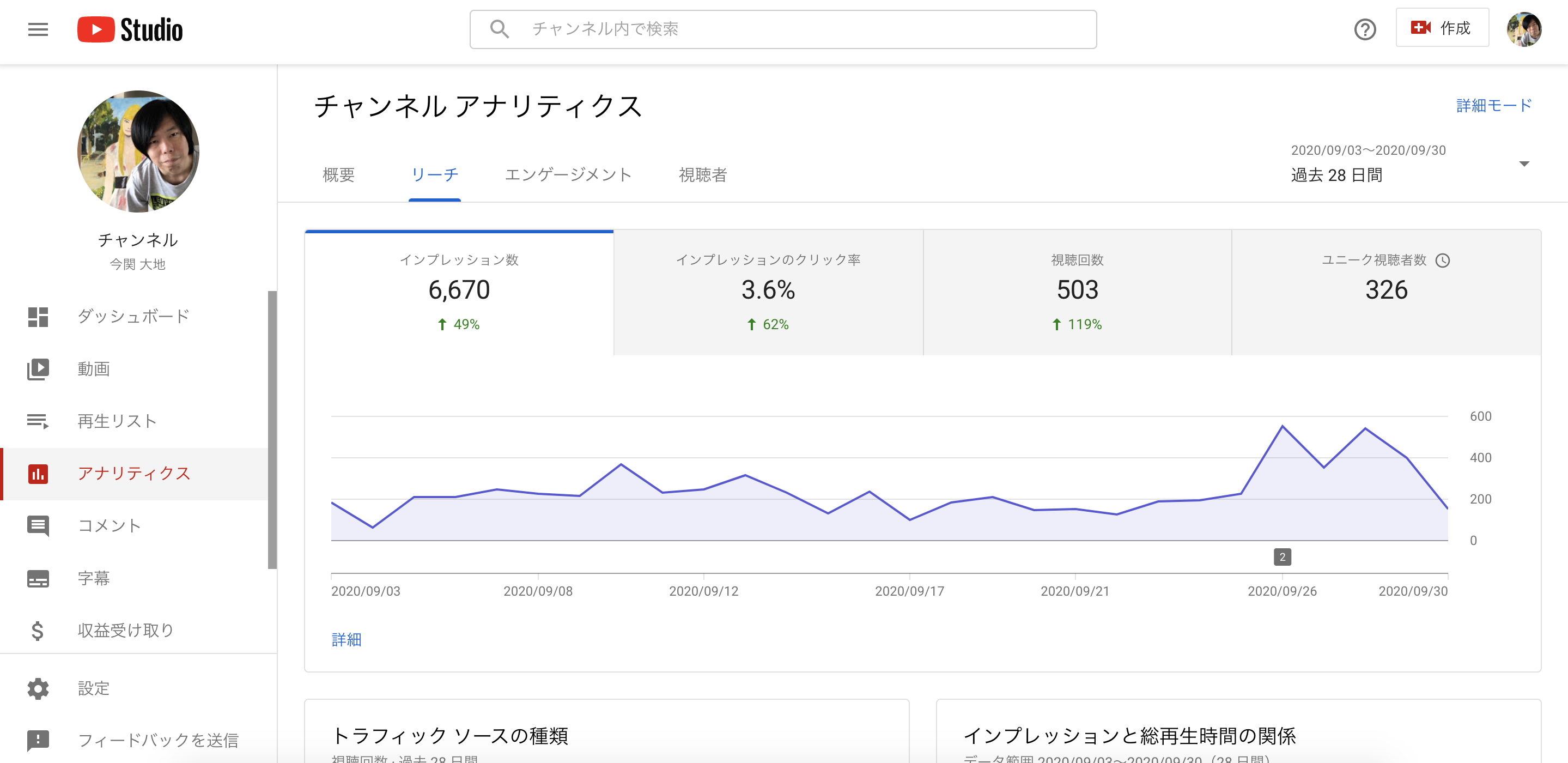Click インプレッションと総再生時間の関係 card title
Viewport: 1568px width, 763px height.
coord(1130,736)
